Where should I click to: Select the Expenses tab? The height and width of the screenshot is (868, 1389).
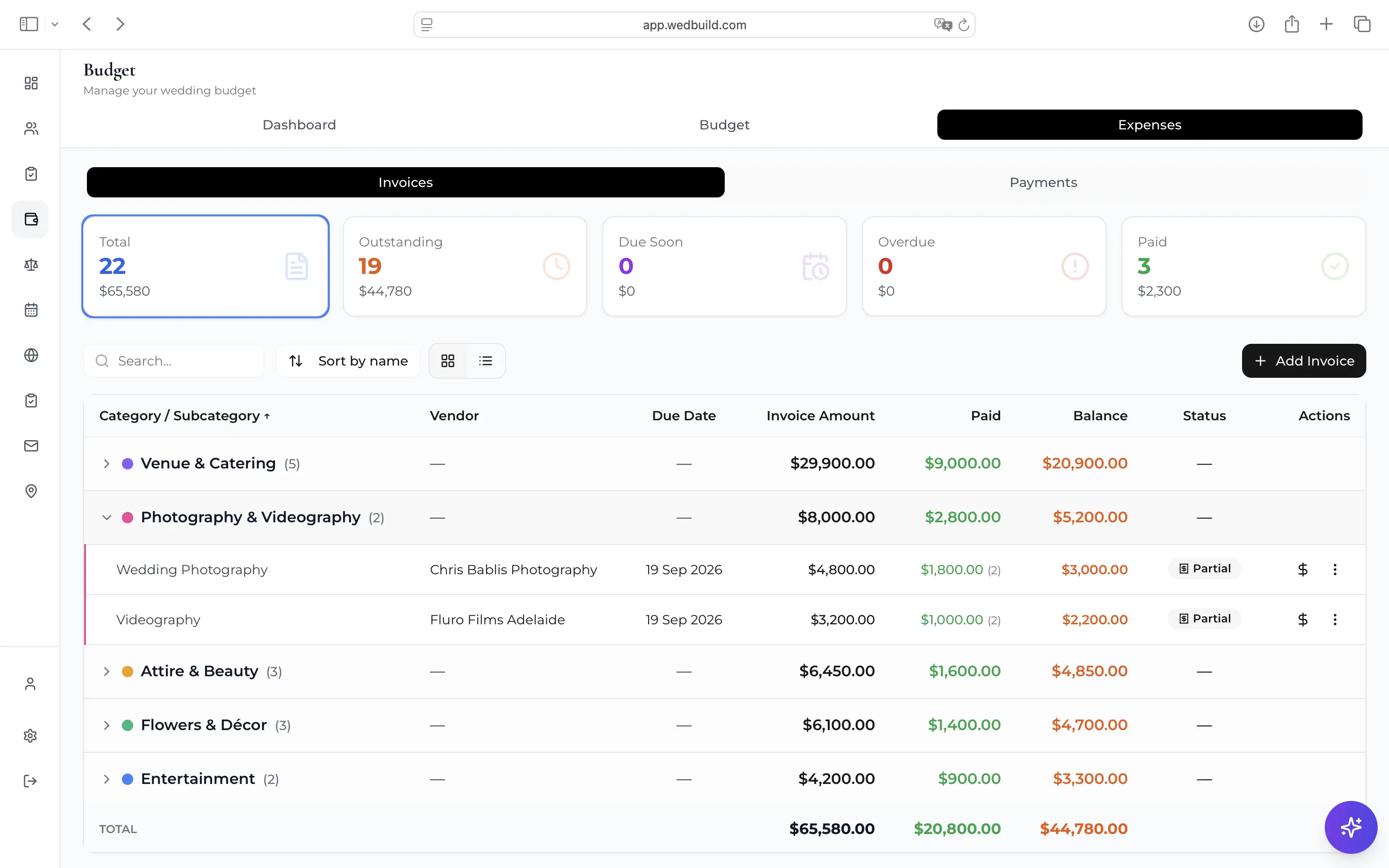tap(1149, 125)
